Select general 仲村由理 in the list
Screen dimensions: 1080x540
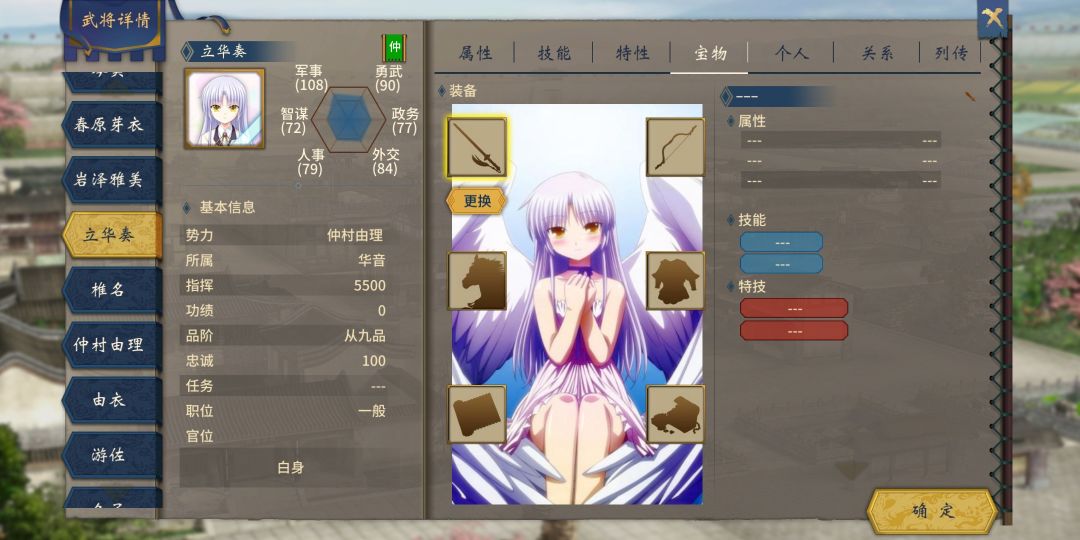[x=112, y=345]
